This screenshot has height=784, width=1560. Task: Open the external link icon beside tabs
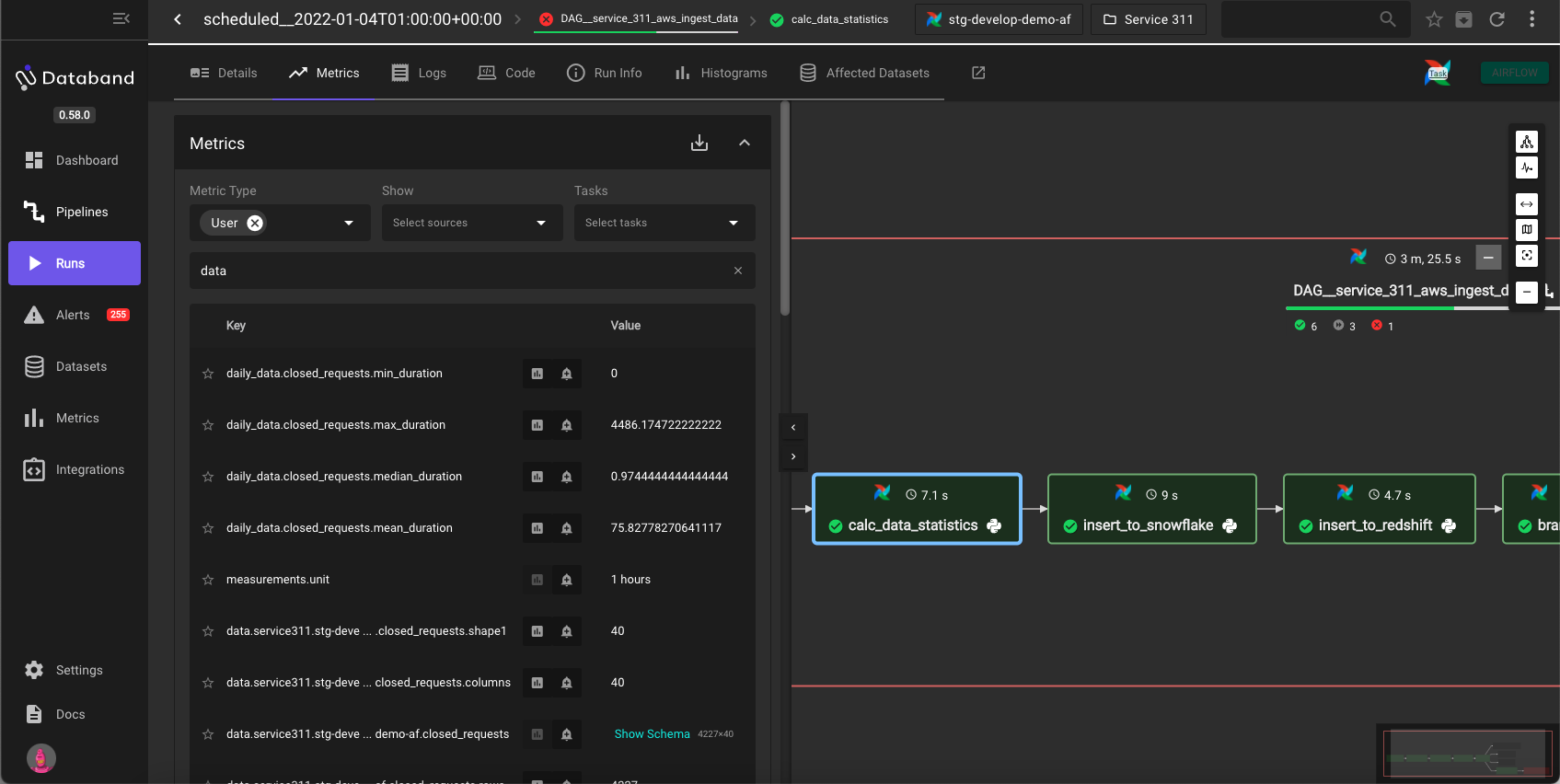coord(978,73)
